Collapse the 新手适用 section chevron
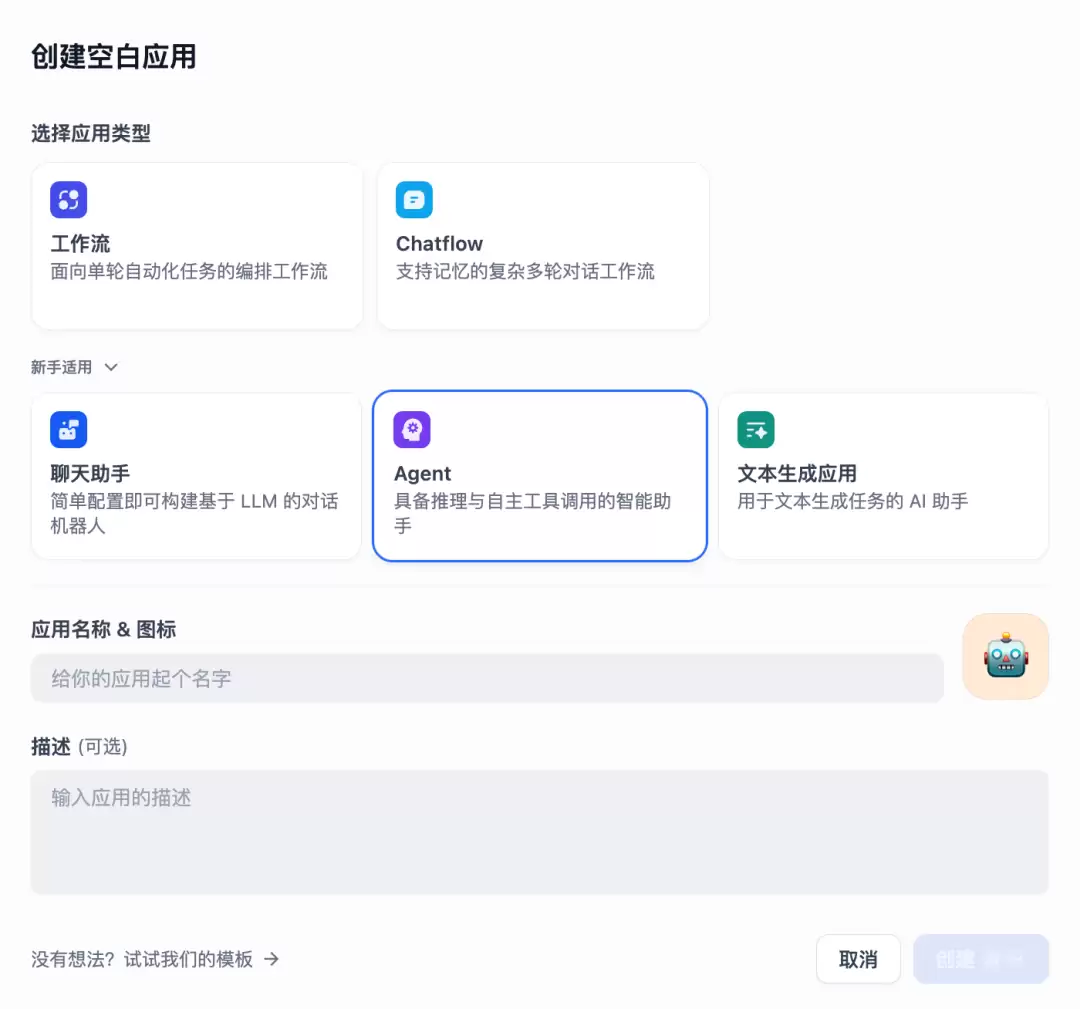This screenshot has width=1080, height=1009. [111, 367]
